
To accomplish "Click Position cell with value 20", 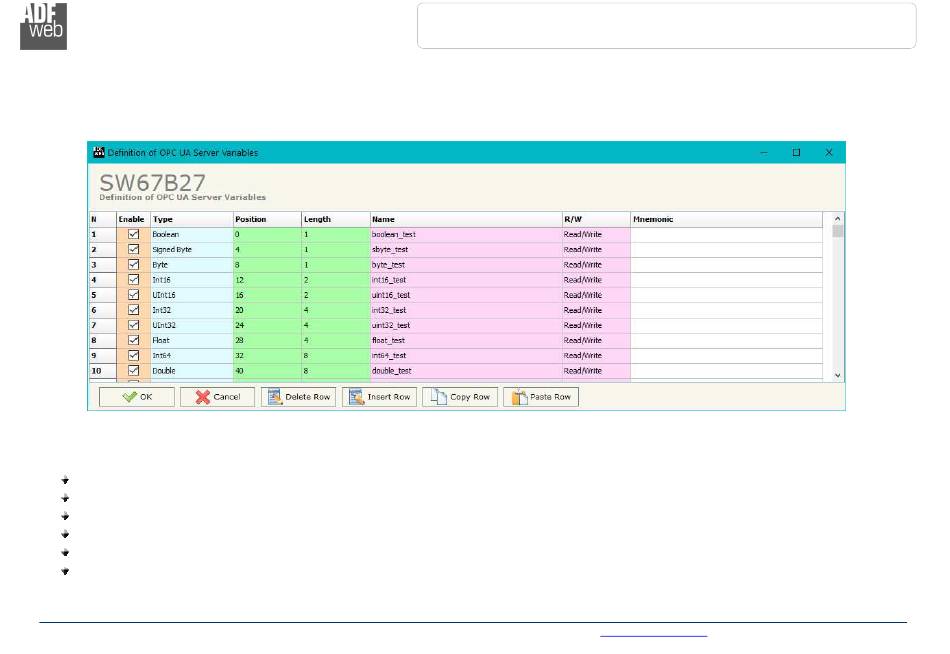I will 266,310.
